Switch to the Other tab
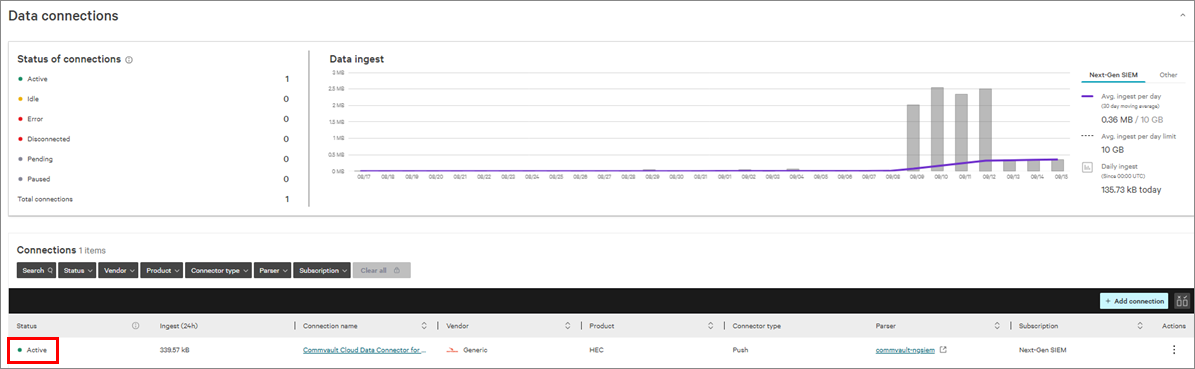The width and height of the screenshot is (1195, 369). pyautogui.click(x=1168, y=75)
